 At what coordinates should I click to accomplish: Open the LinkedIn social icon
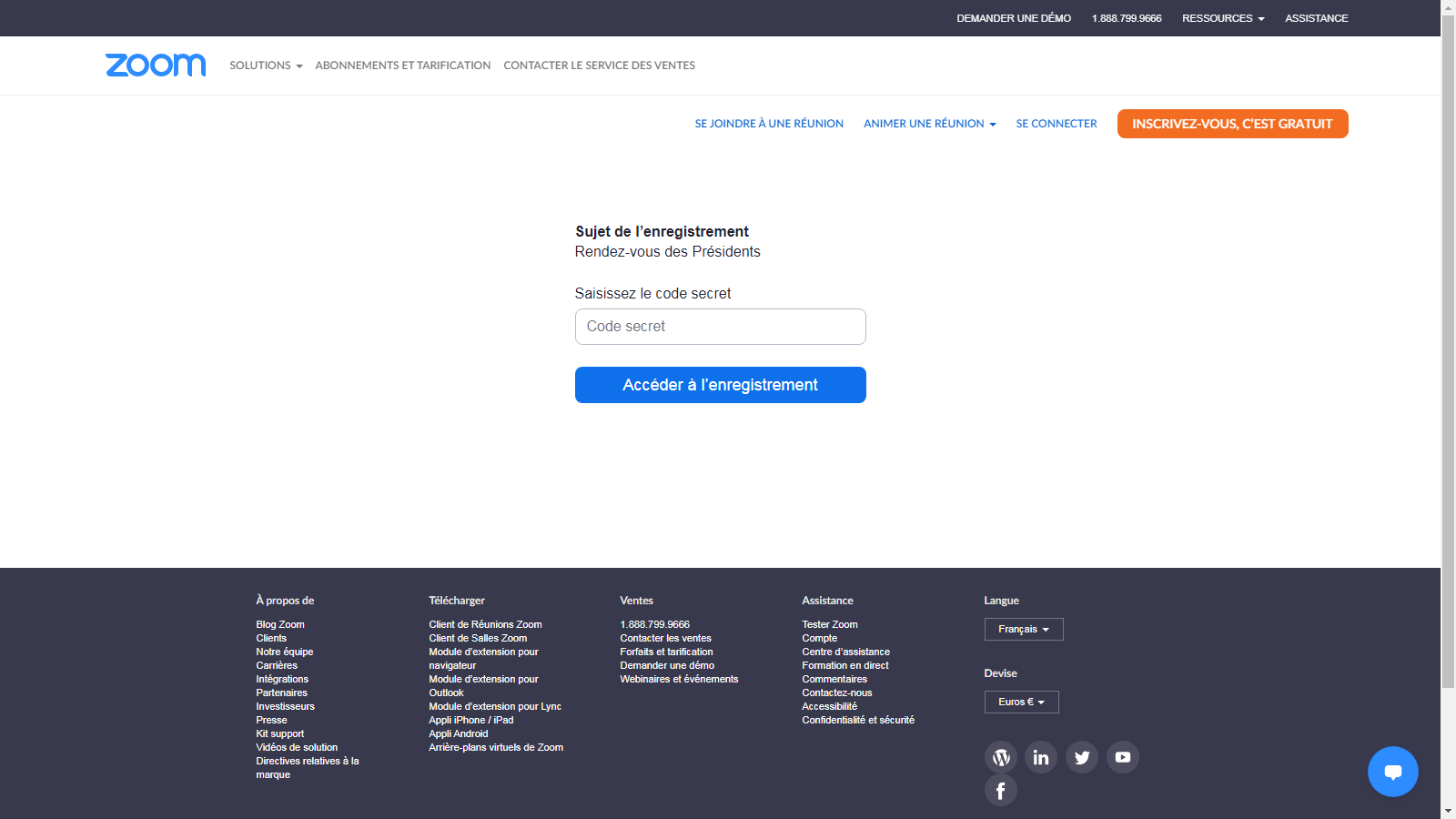click(x=1041, y=757)
